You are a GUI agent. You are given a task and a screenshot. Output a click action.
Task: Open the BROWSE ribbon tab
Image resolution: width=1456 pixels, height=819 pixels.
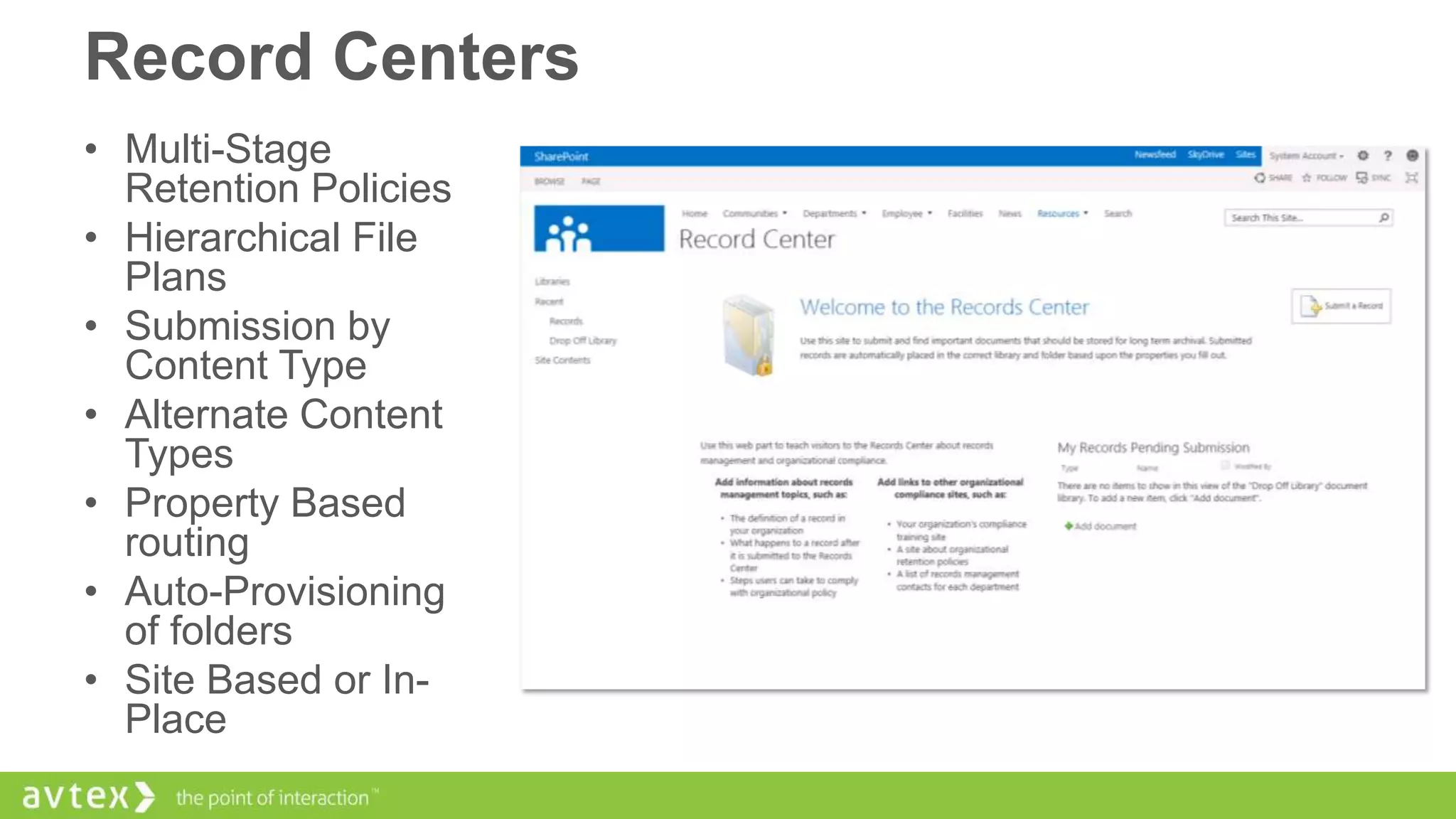tap(550, 181)
